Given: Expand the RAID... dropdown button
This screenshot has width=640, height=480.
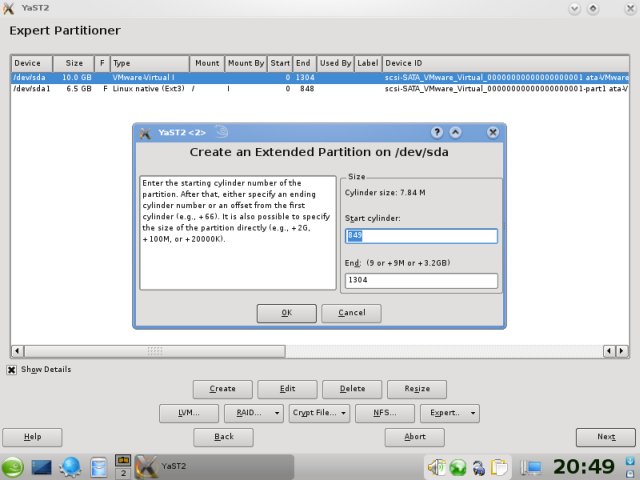Looking at the screenshot, I should (x=254, y=413).
